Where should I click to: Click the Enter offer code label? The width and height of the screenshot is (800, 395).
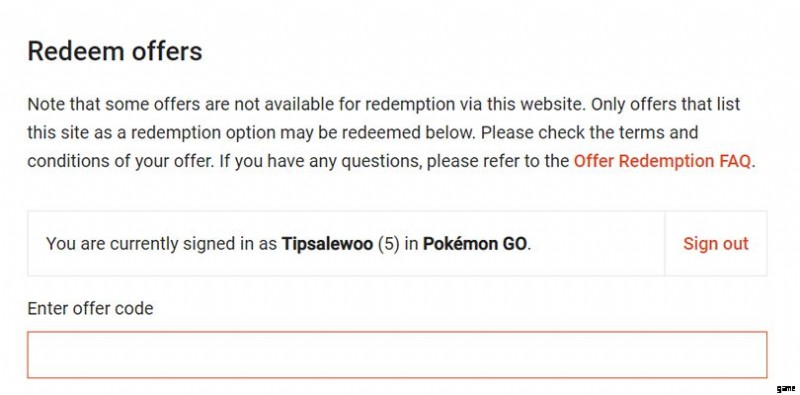coord(90,309)
